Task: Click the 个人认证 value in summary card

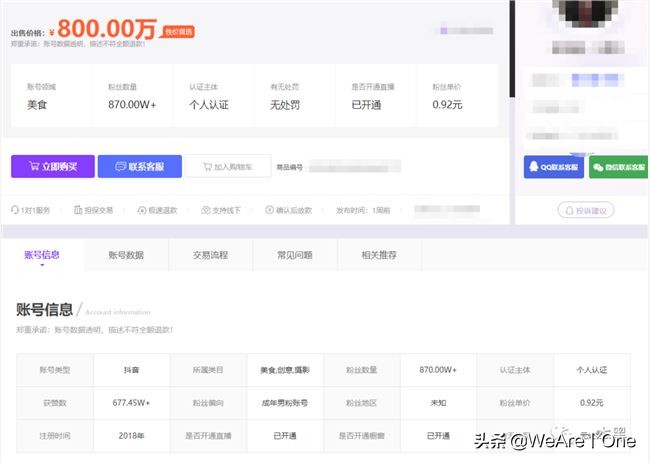Action: pyautogui.click(x=209, y=105)
